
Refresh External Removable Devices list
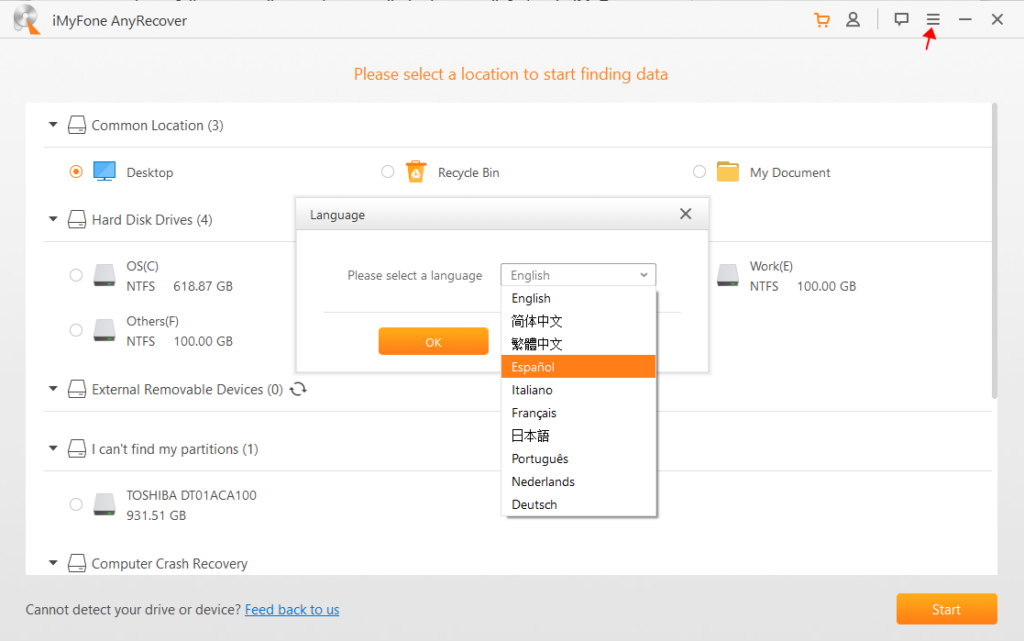(x=298, y=389)
